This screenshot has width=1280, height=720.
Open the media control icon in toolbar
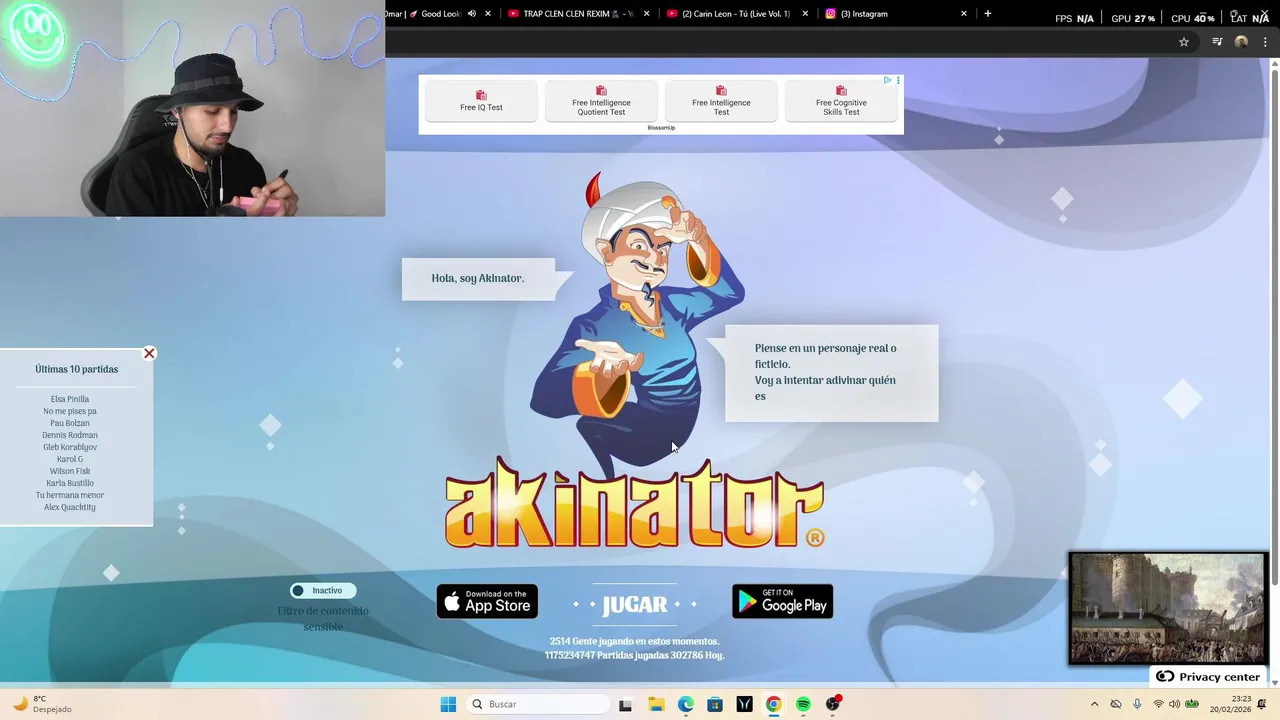pos(1217,42)
